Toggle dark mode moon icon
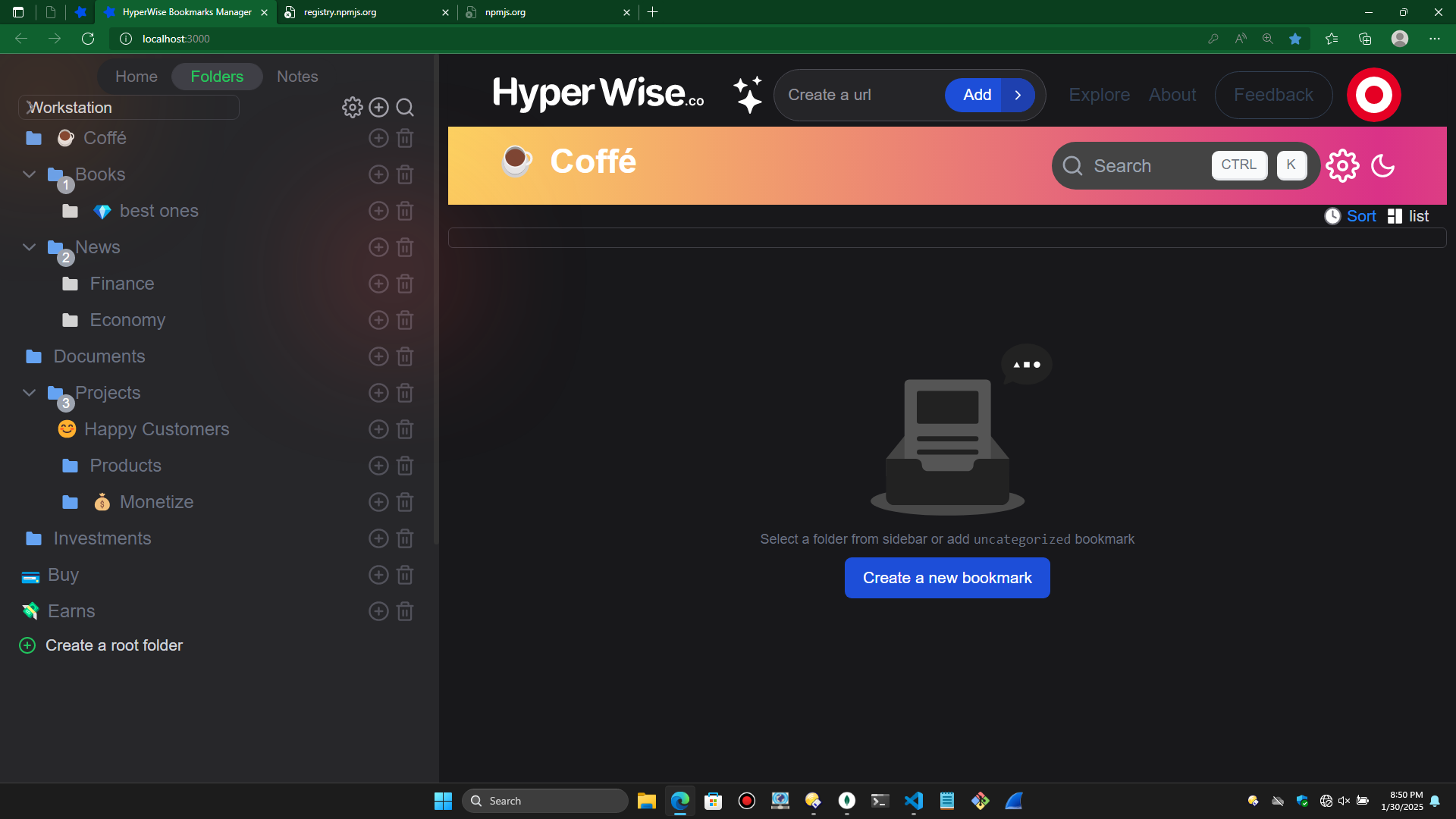The image size is (1456, 819). tap(1383, 165)
